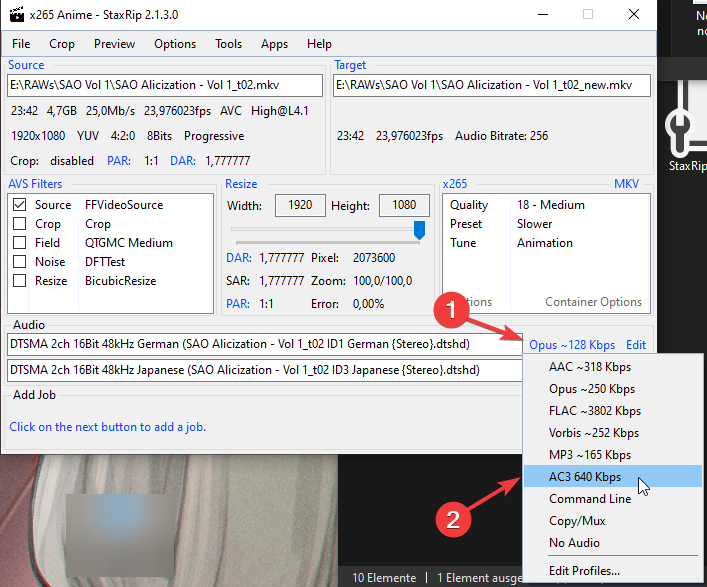
Task: Click the source DAR link
Action: coord(183,161)
